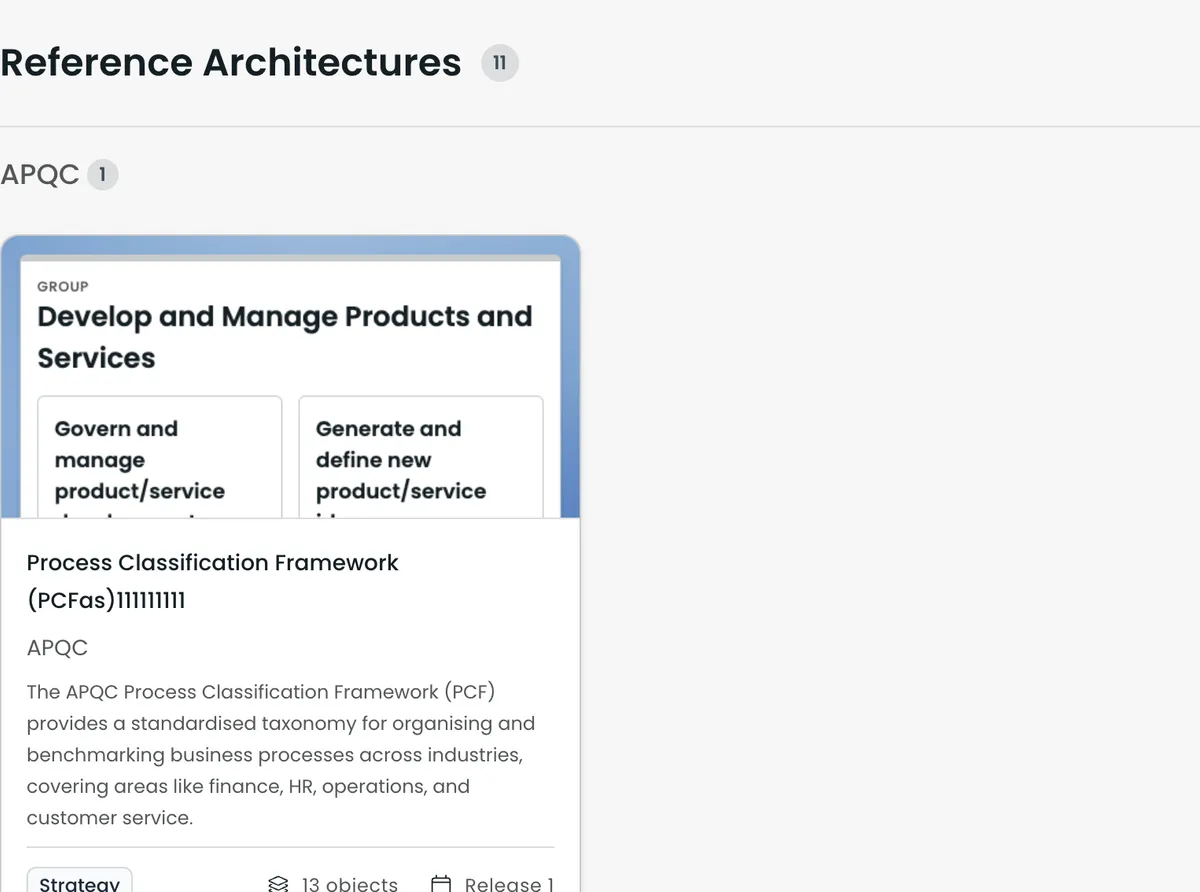
Task: Click 'Develop and Manage Products and Services' title
Action: tap(285, 337)
